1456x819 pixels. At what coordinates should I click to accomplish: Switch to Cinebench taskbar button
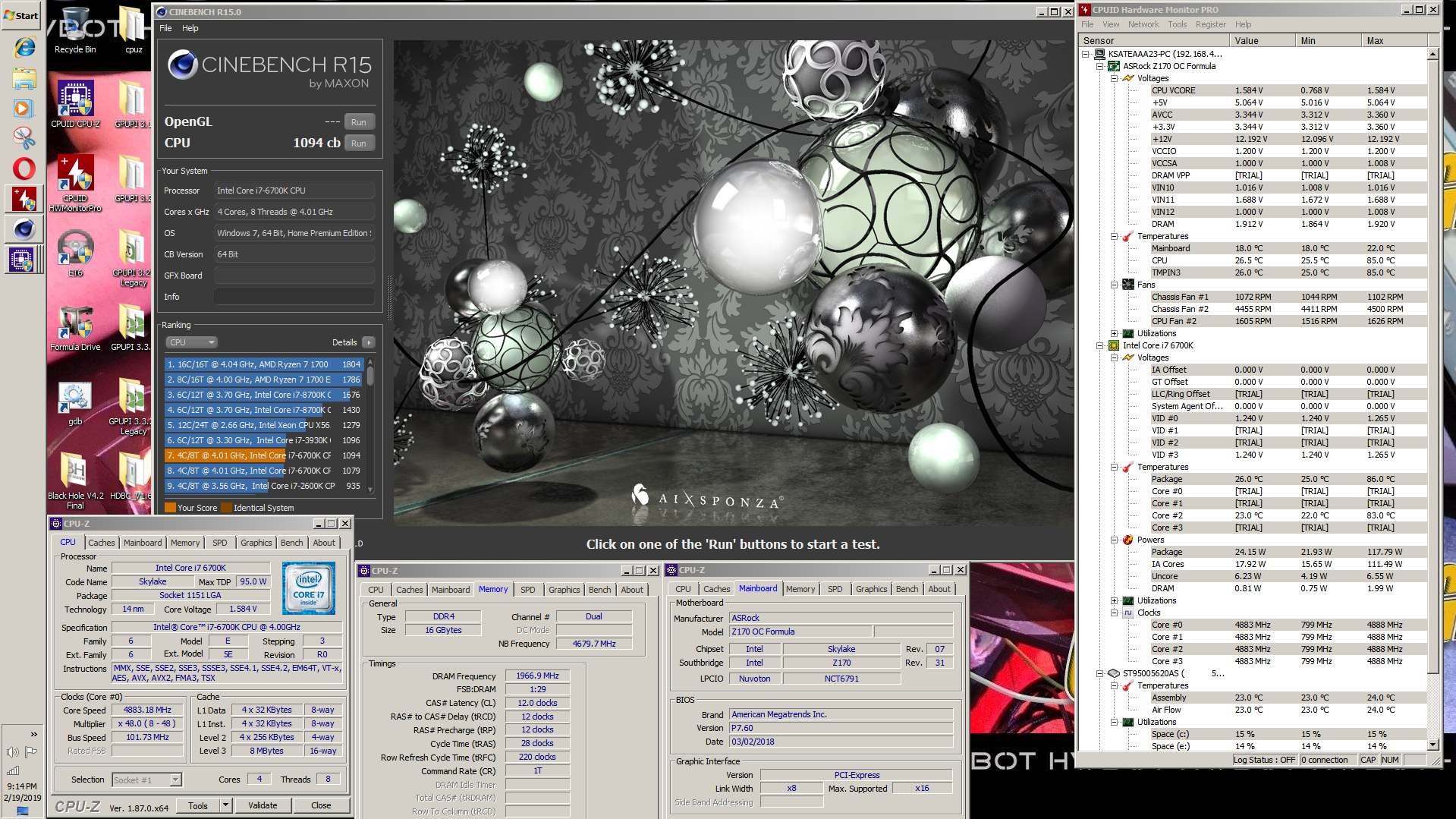click(x=24, y=228)
